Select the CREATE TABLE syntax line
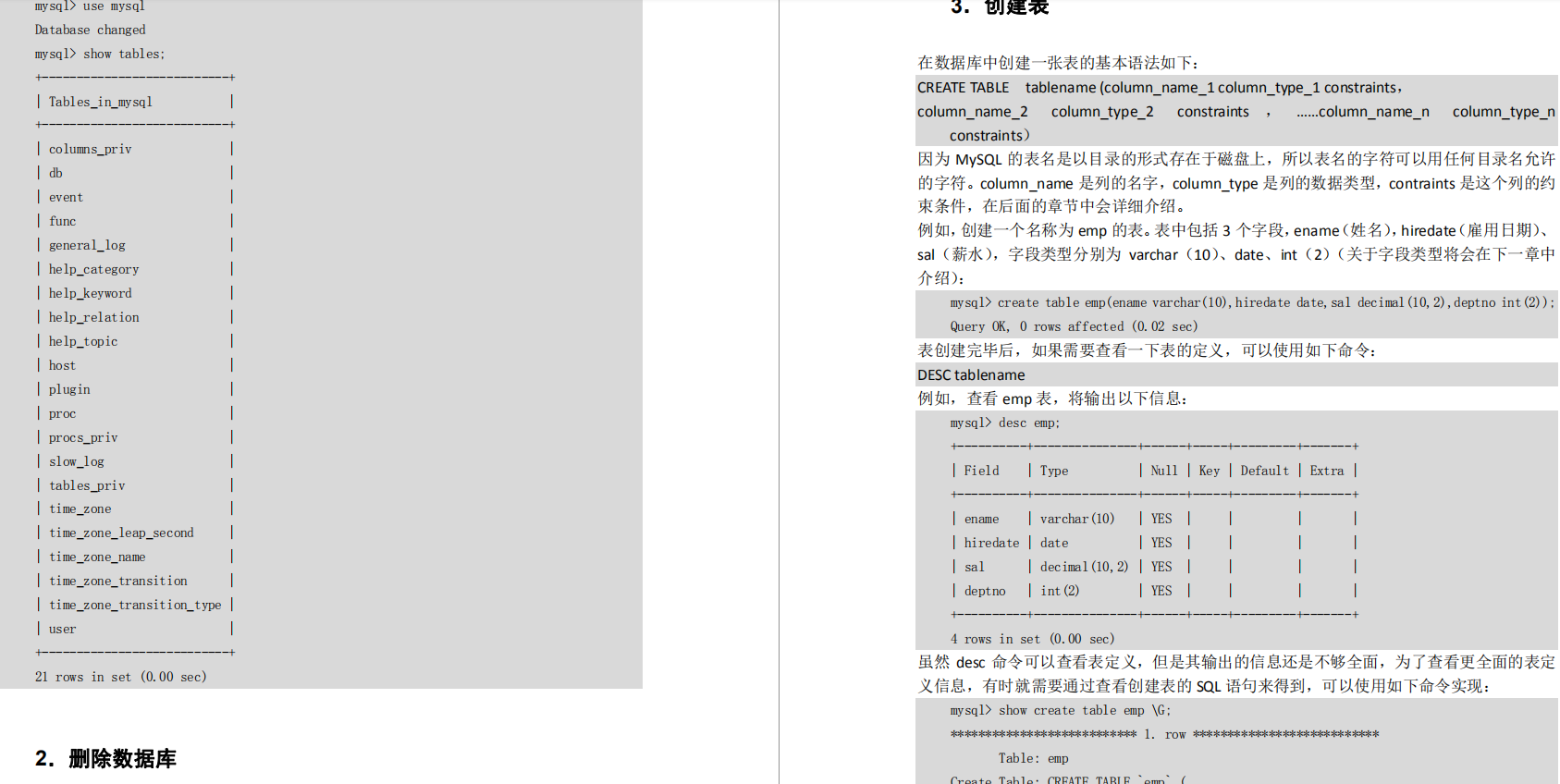The height and width of the screenshot is (784, 1560). tap(1161, 88)
